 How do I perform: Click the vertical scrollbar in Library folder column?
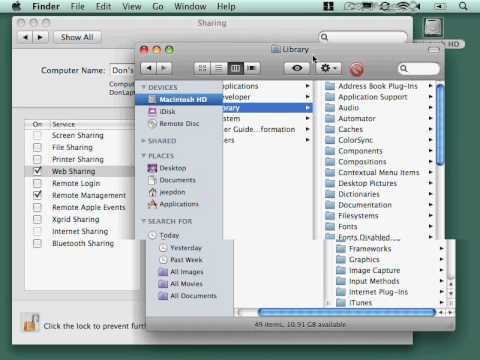point(440,125)
